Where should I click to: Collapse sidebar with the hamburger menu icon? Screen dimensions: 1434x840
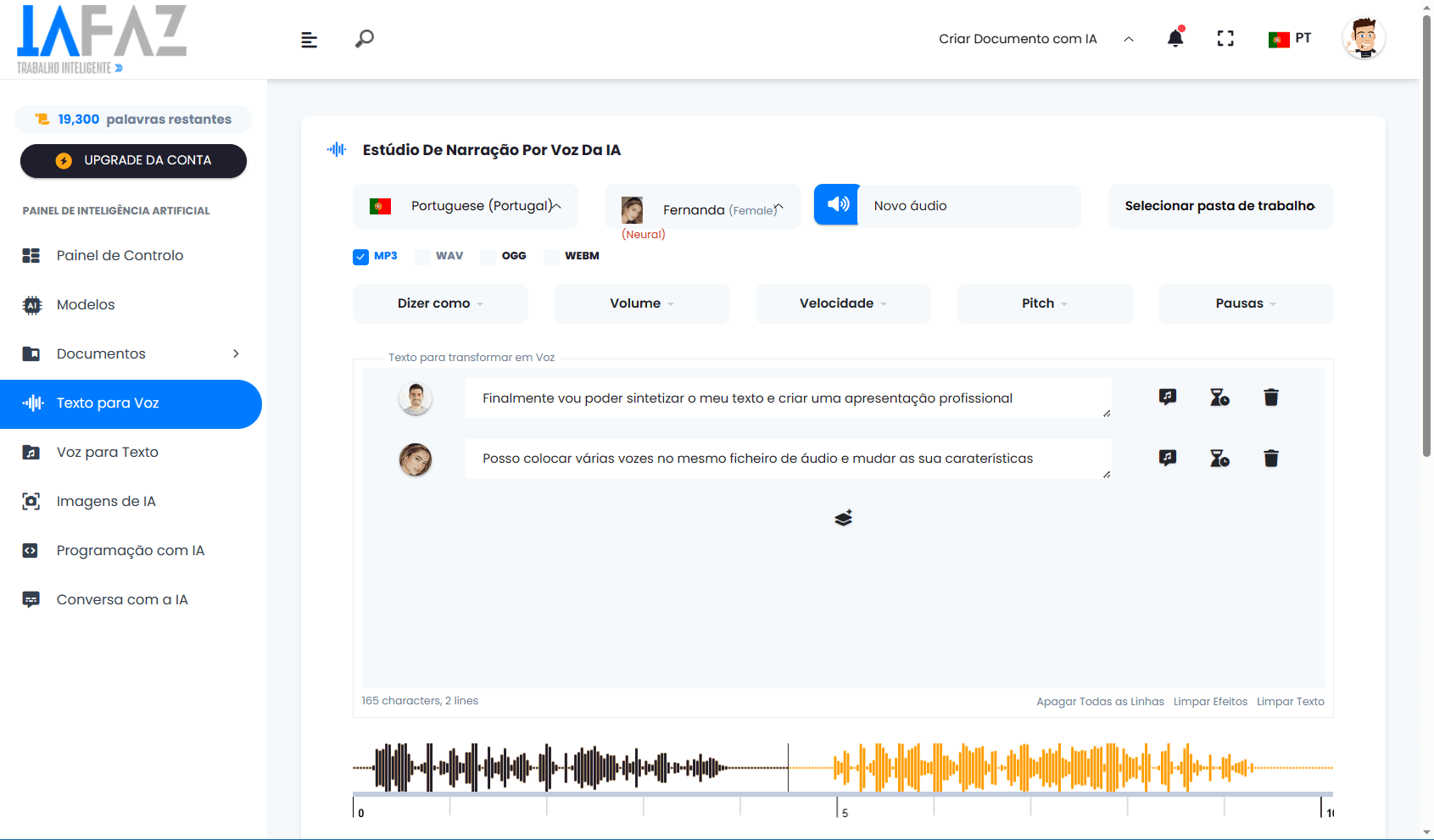(x=310, y=40)
